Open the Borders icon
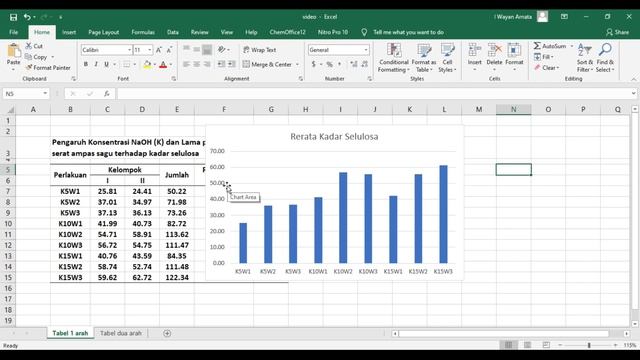Screen dimensions: 640x360 (x=127, y=64)
